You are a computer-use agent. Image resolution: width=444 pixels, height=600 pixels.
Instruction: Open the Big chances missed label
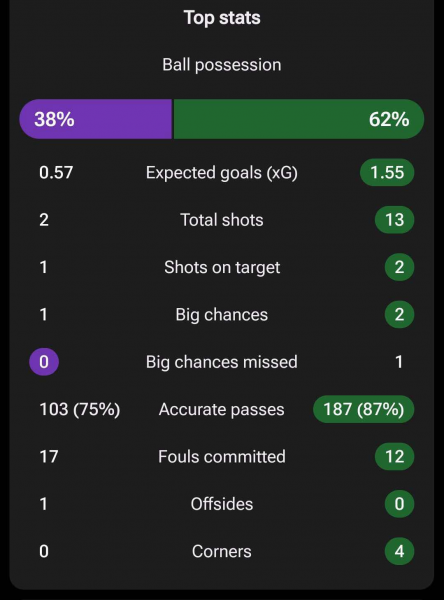(x=222, y=362)
